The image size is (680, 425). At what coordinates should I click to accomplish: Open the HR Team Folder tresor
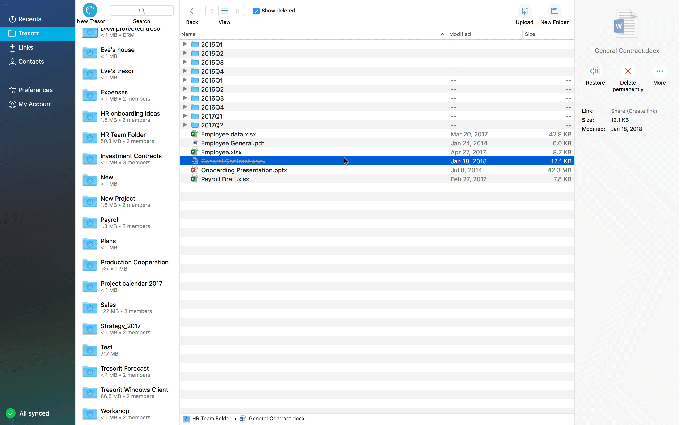point(128,137)
